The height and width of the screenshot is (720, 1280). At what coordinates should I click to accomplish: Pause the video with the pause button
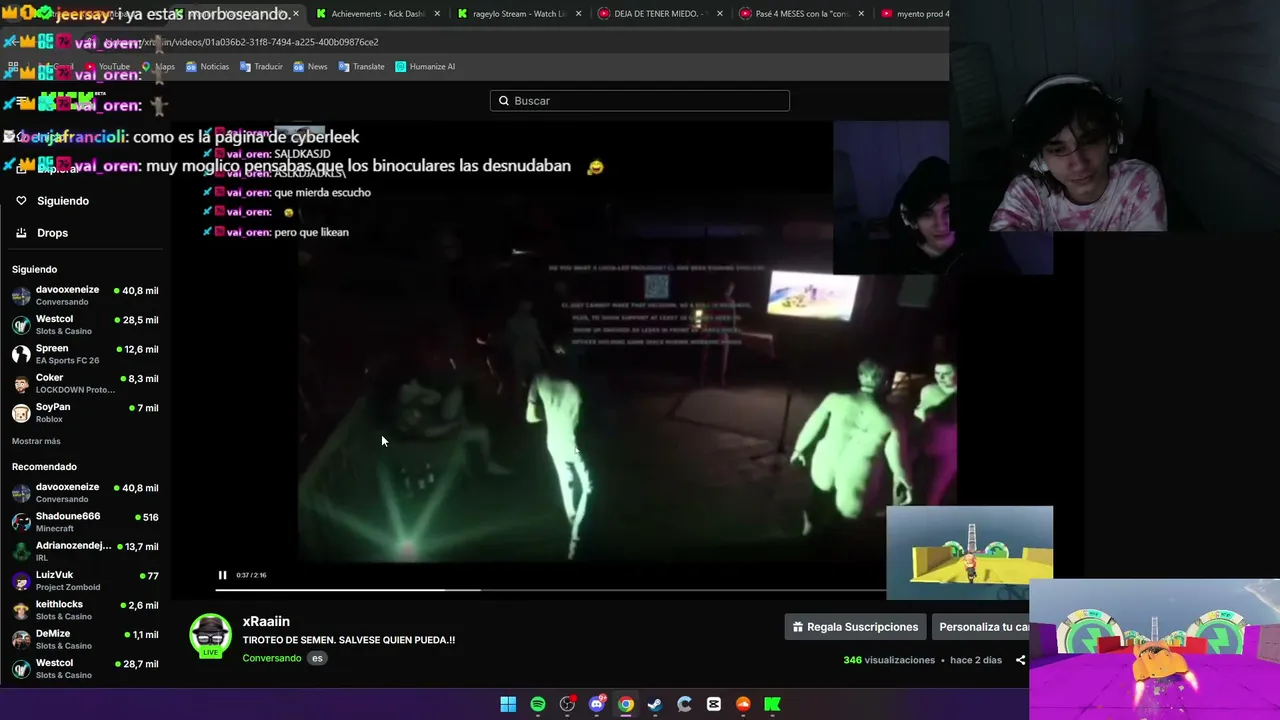[x=222, y=575]
